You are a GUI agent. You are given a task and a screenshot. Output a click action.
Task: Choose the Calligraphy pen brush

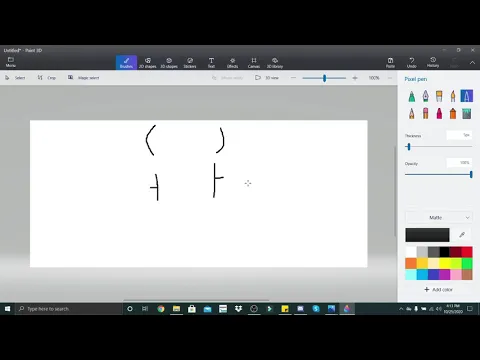click(425, 96)
